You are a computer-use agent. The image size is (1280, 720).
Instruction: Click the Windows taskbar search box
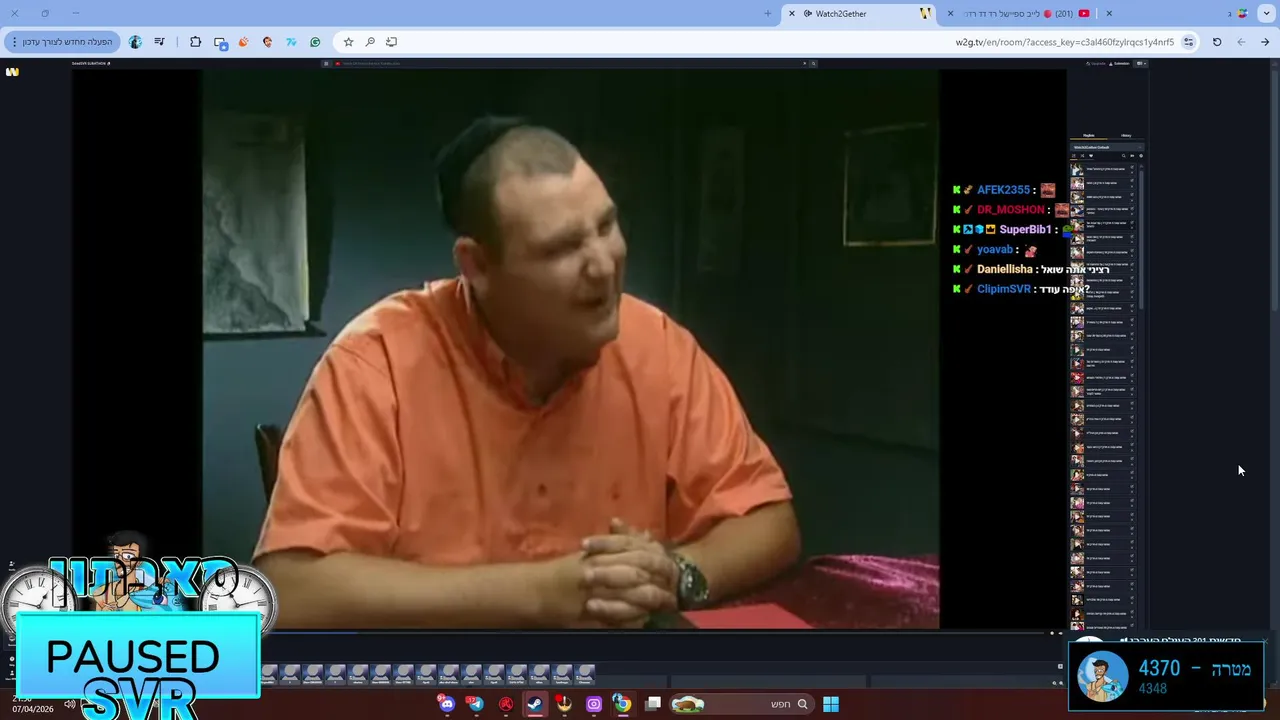tap(740, 704)
